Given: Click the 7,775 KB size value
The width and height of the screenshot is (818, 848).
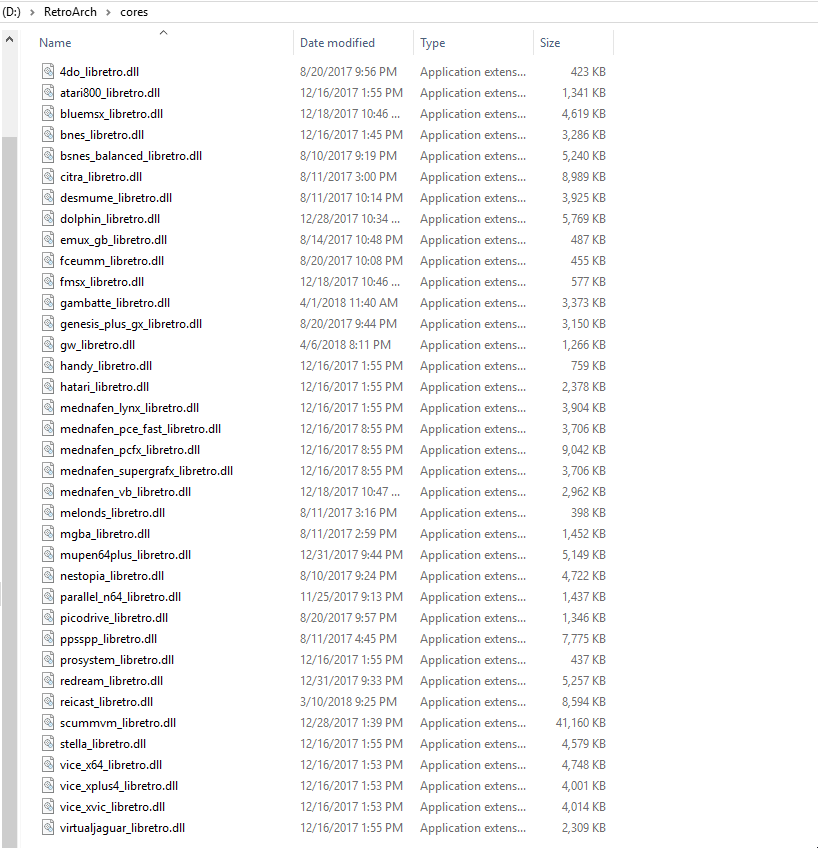Looking at the screenshot, I should coord(583,639).
